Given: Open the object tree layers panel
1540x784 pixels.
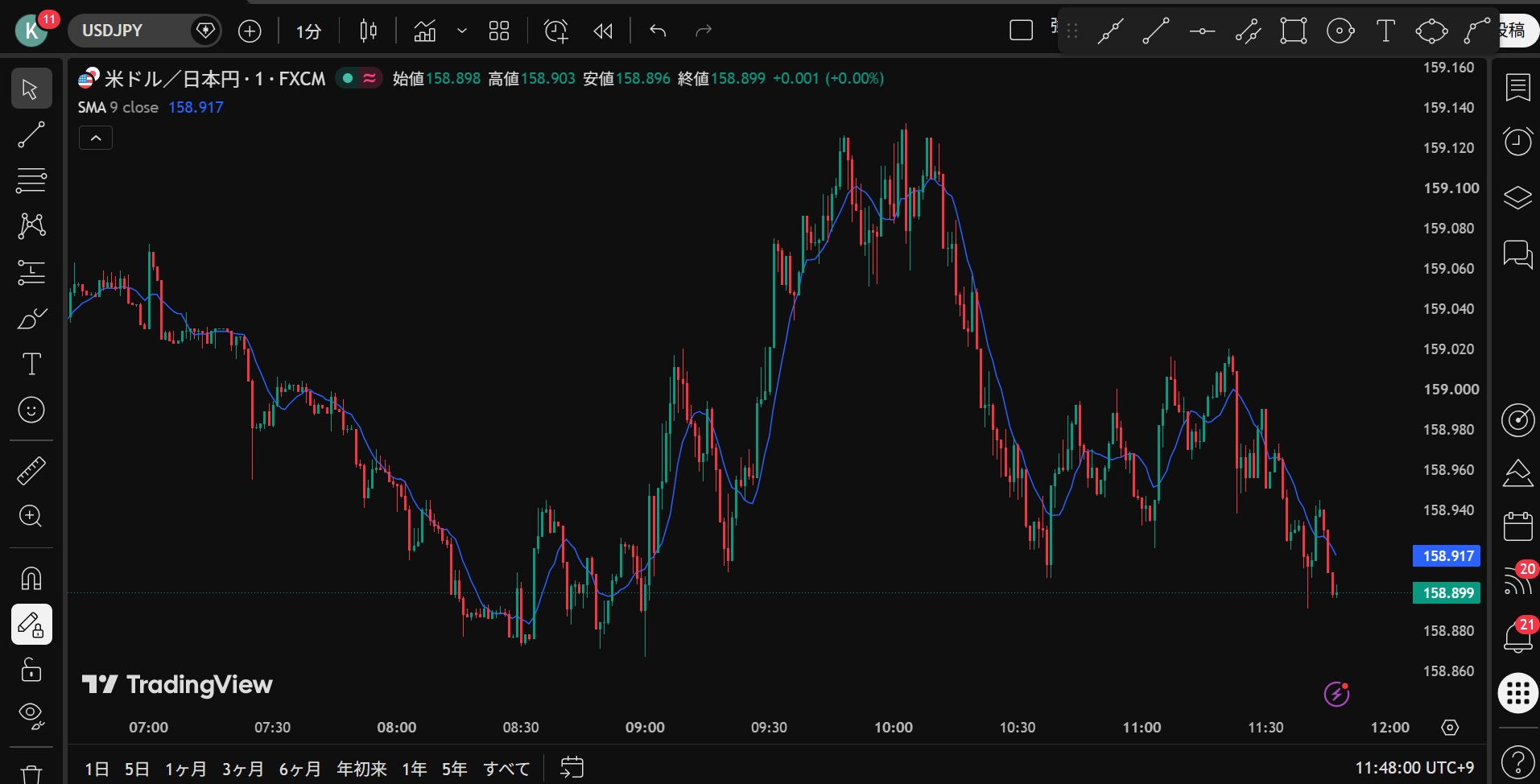Looking at the screenshot, I should (x=1518, y=197).
